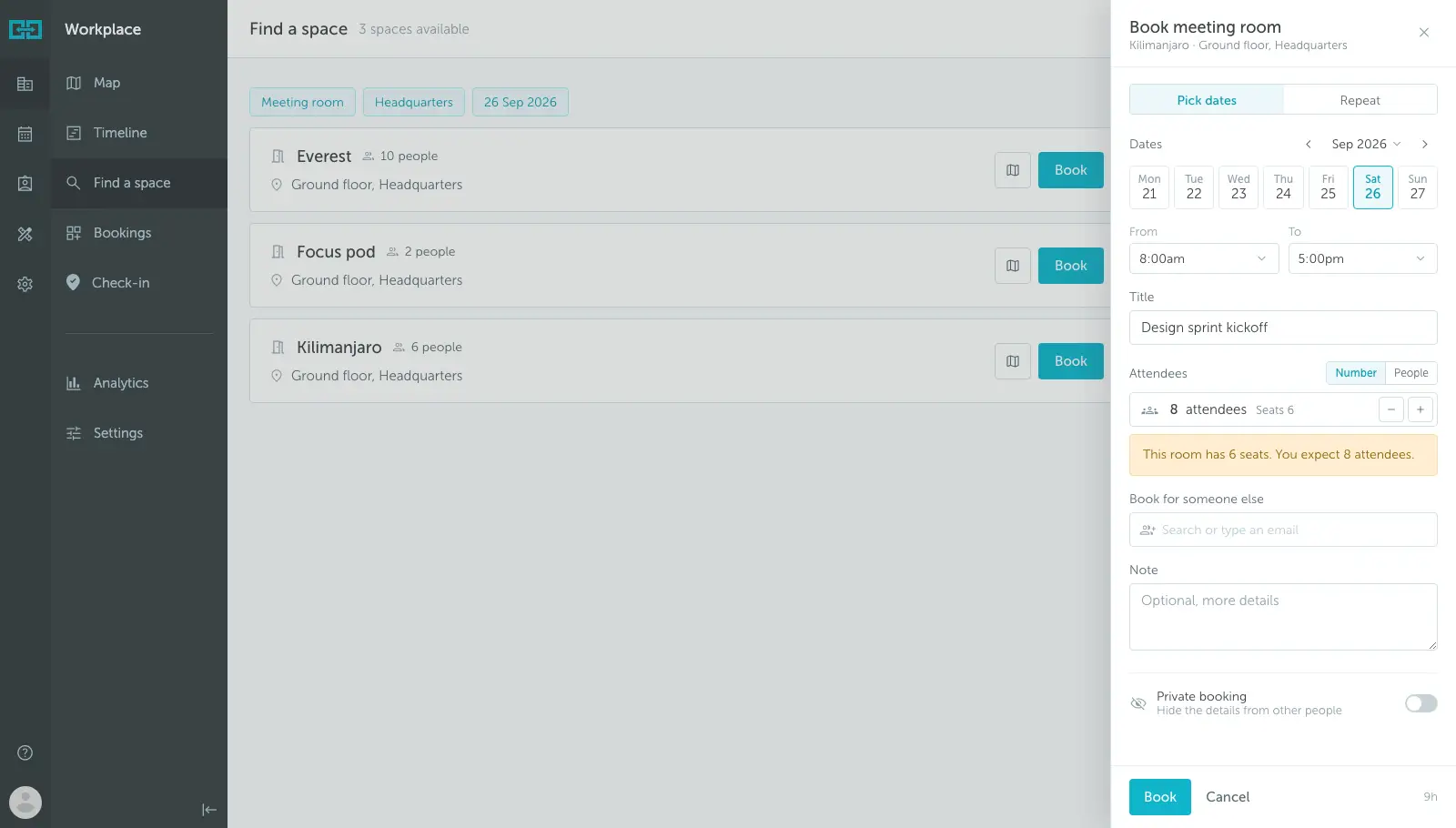Open Analytics in the sidebar
The image size is (1456, 828).
tap(139, 383)
